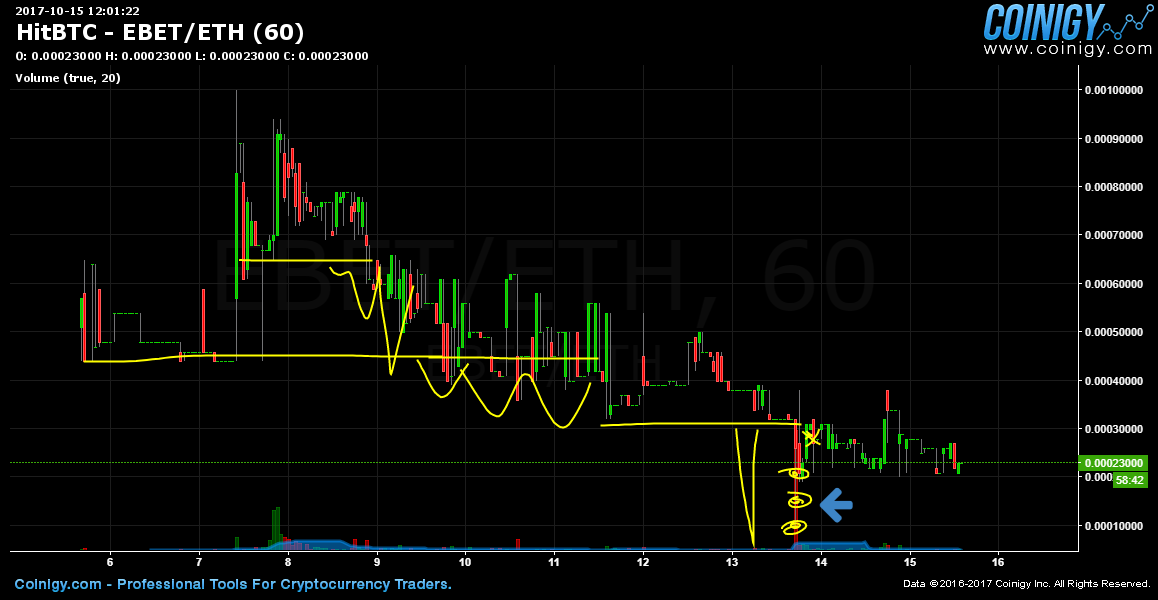
Task: Click date label 6 on time axis
Action: [x=110, y=563]
